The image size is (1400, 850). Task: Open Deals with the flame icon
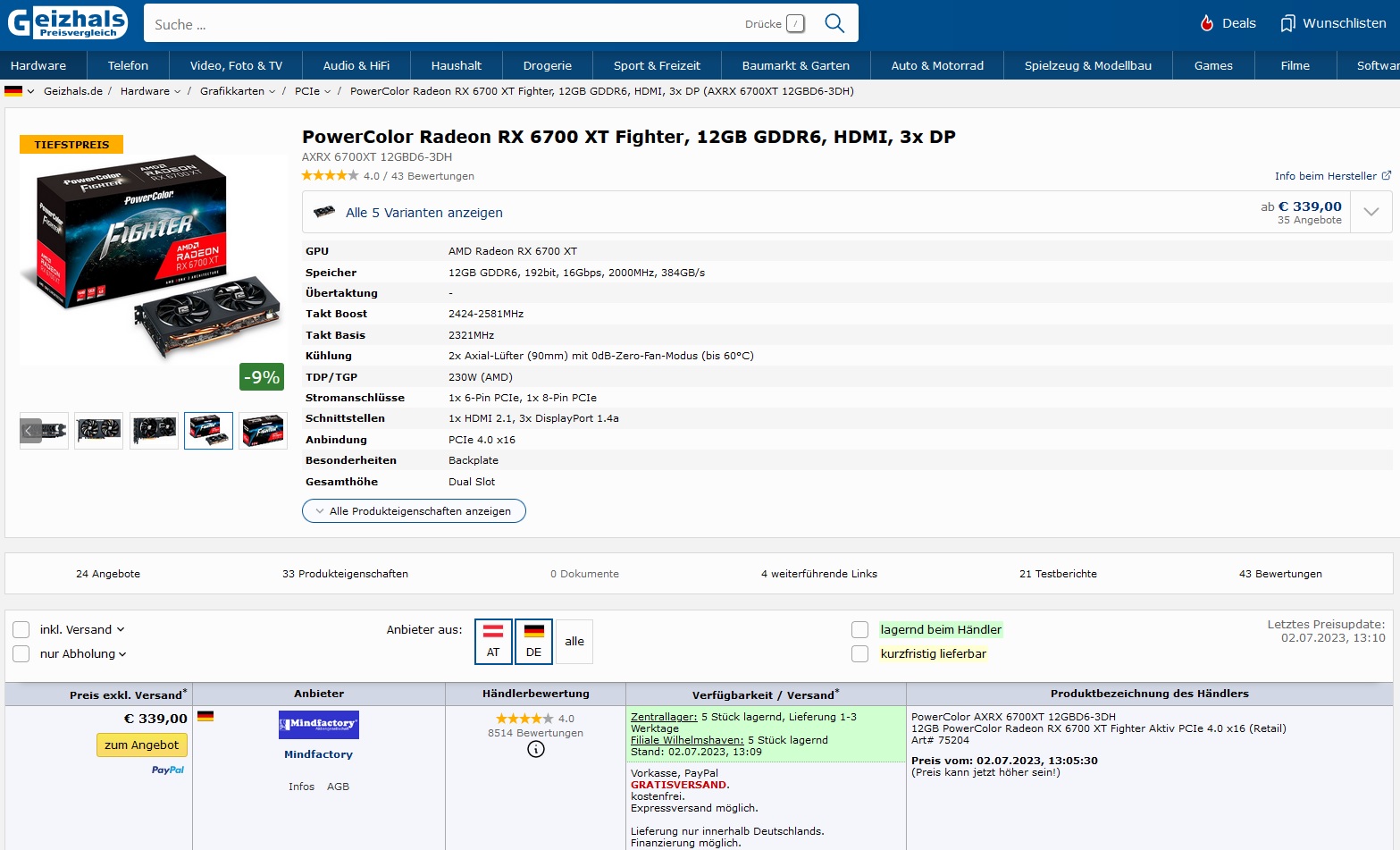pos(1228,23)
